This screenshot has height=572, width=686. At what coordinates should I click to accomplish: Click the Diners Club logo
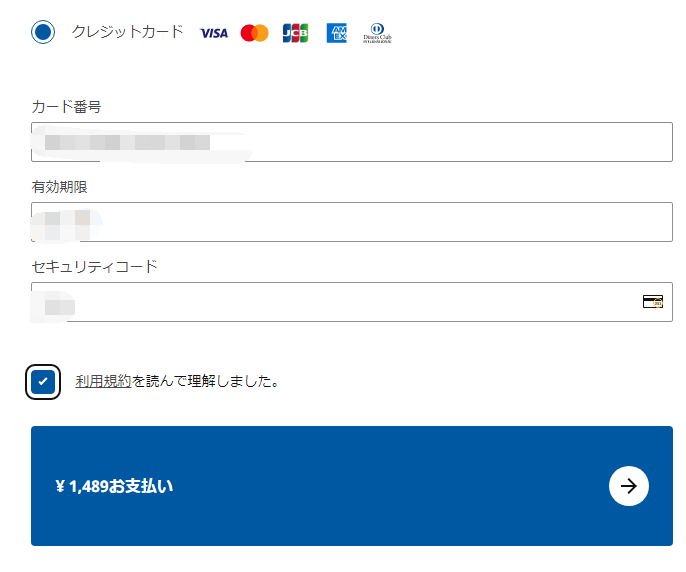click(x=377, y=33)
